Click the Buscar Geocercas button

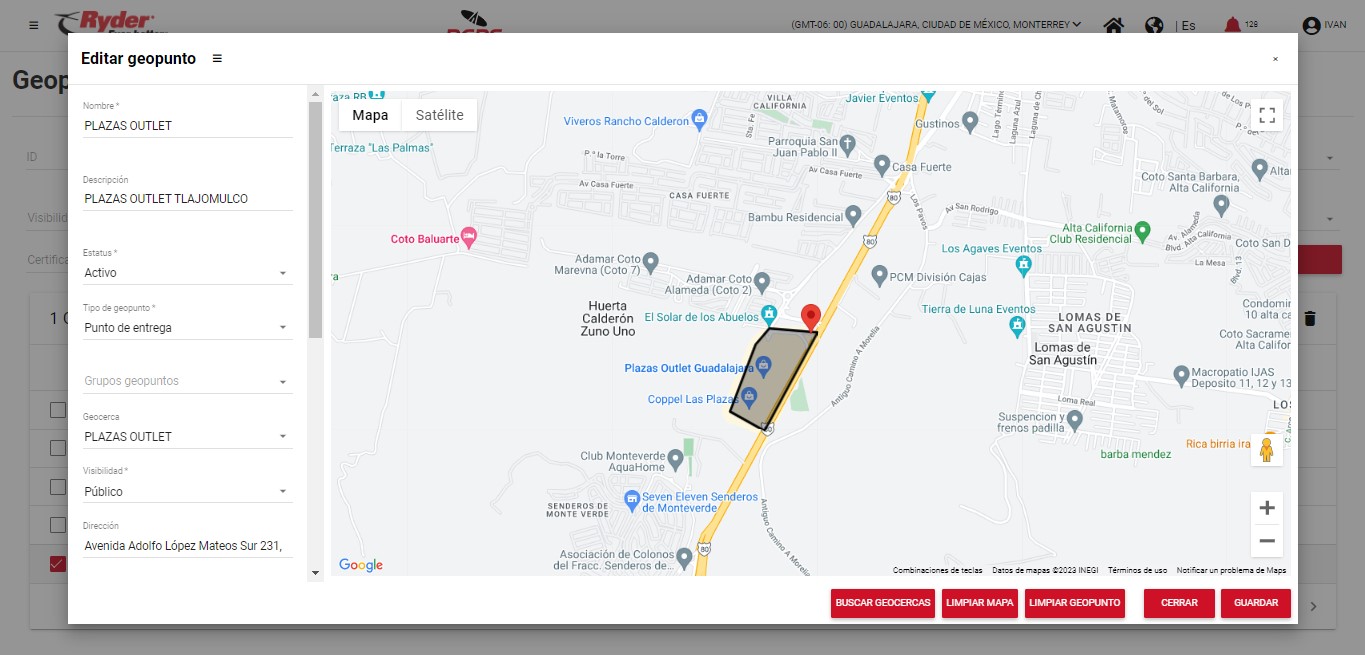click(883, 603)
